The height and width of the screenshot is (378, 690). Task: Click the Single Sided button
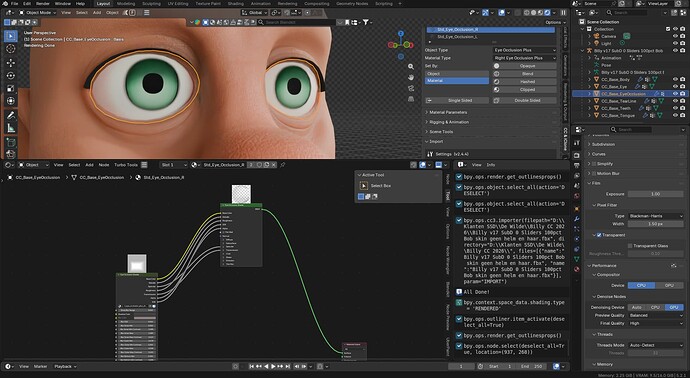(x=457, y=100)
